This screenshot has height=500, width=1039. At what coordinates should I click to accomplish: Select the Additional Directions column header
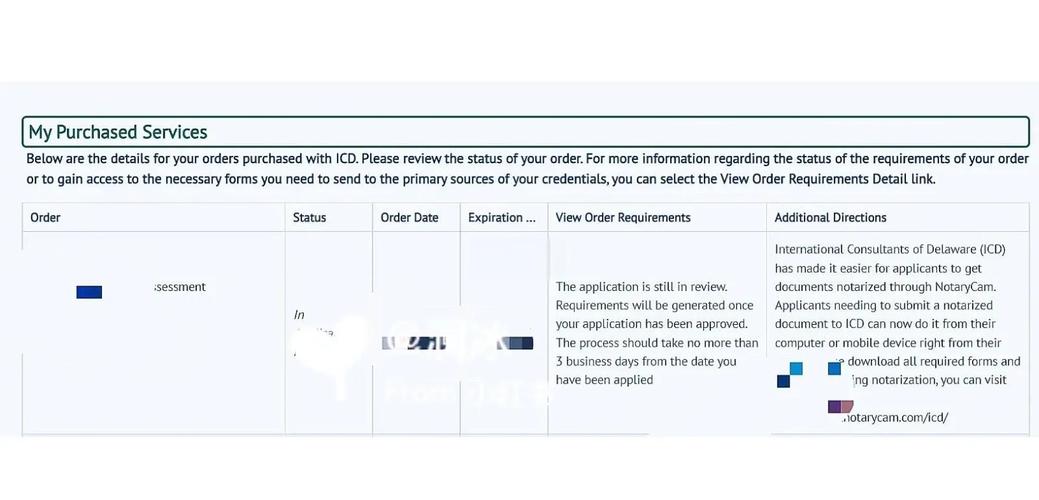point(830,217)
